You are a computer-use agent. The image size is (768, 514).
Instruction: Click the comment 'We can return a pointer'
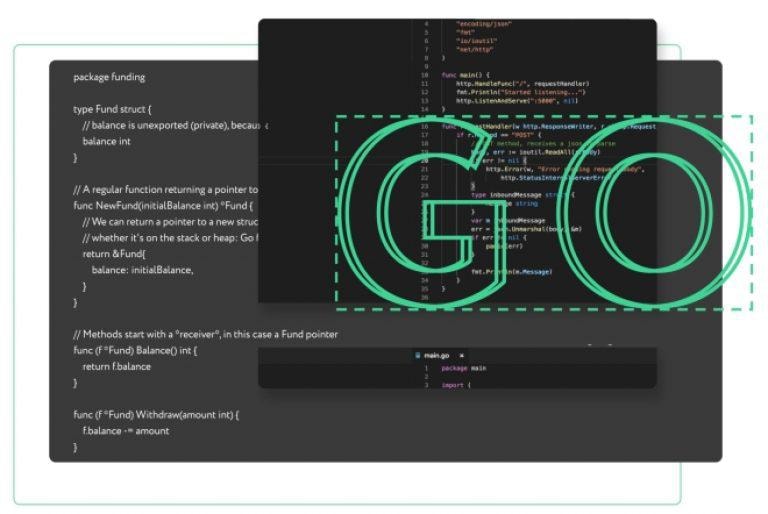pos(170,221)
